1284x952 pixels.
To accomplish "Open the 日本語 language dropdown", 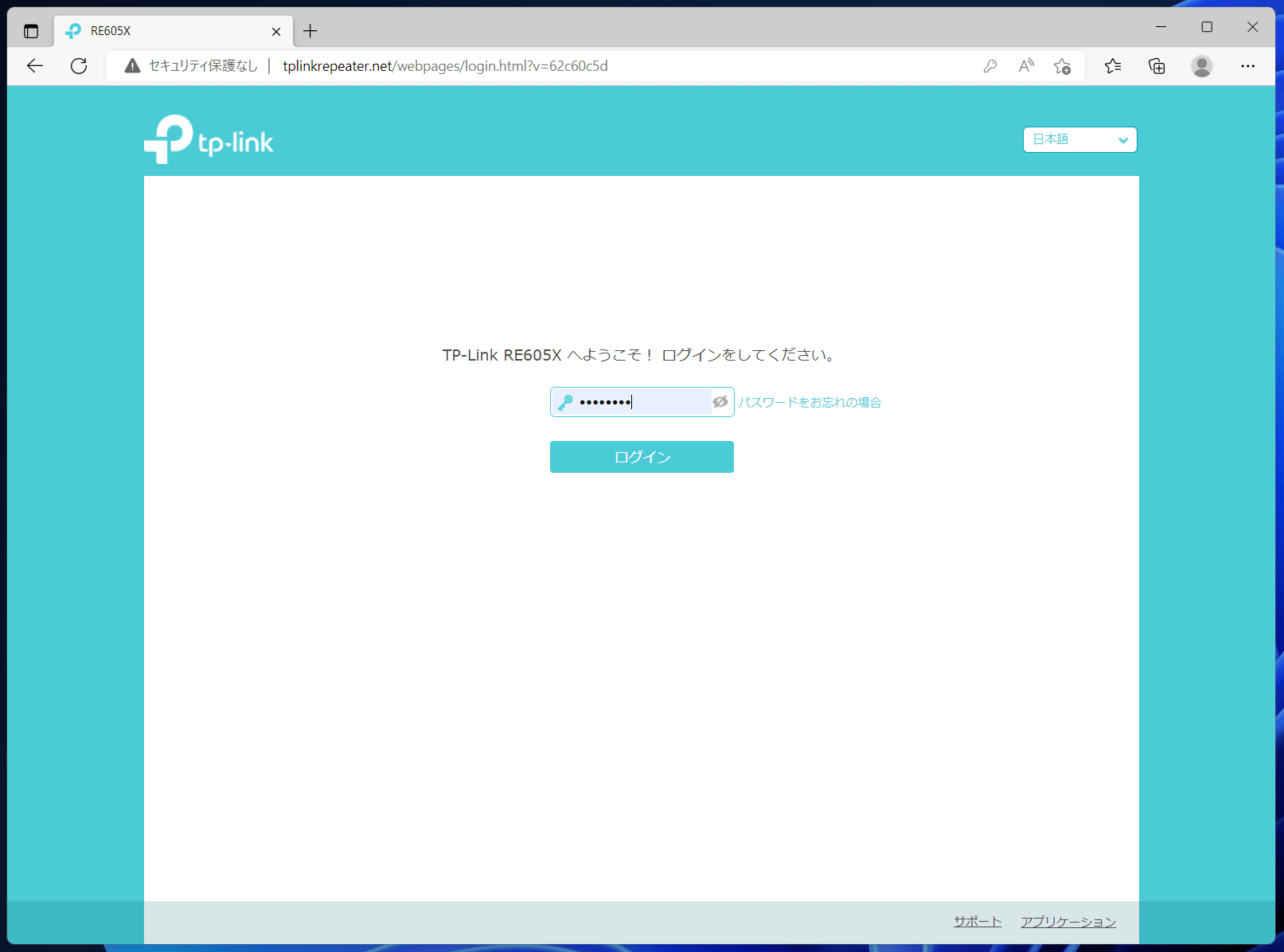I will click(1079, 139).
